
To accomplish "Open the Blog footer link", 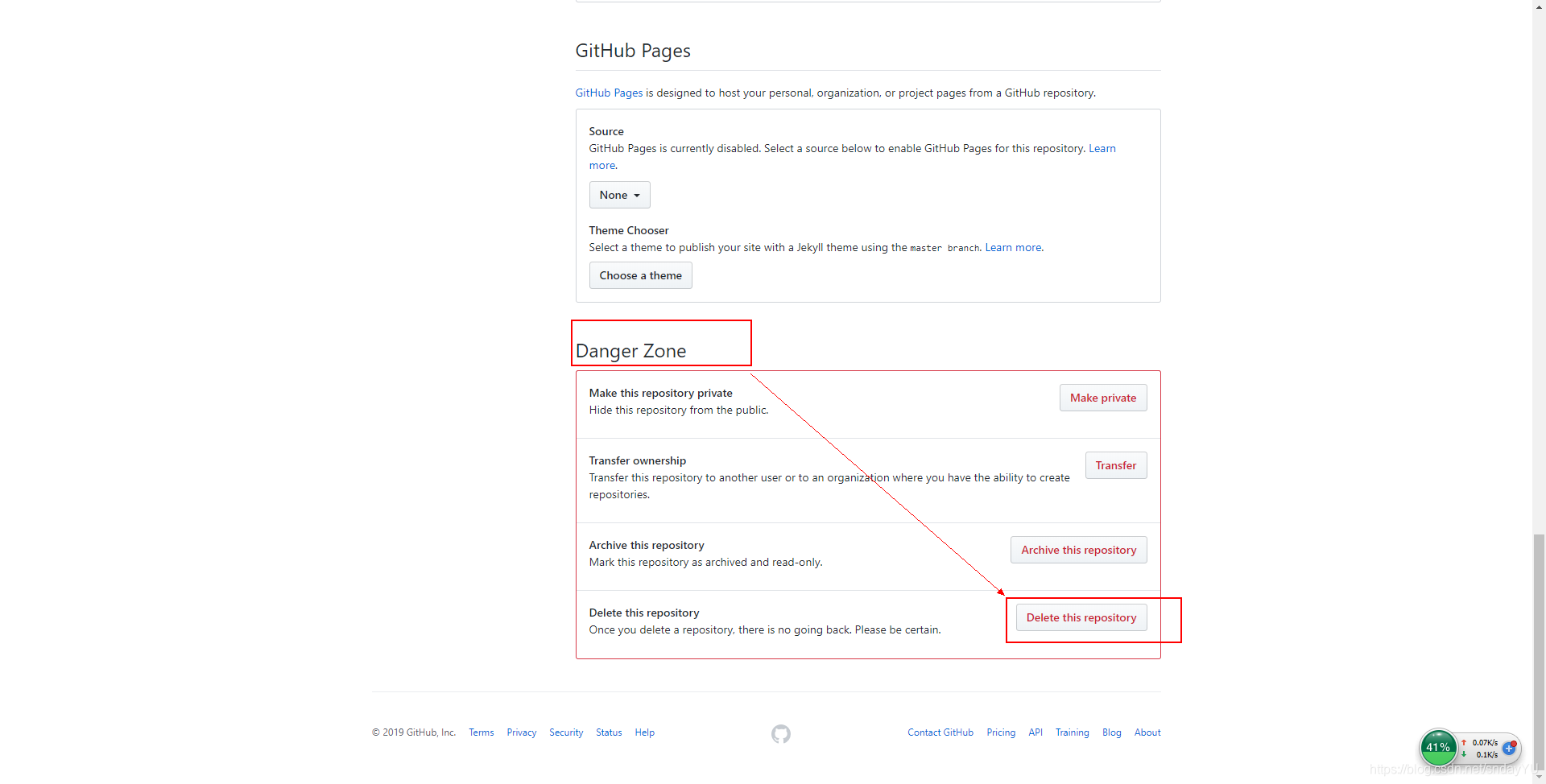I will click(1112, 732).
